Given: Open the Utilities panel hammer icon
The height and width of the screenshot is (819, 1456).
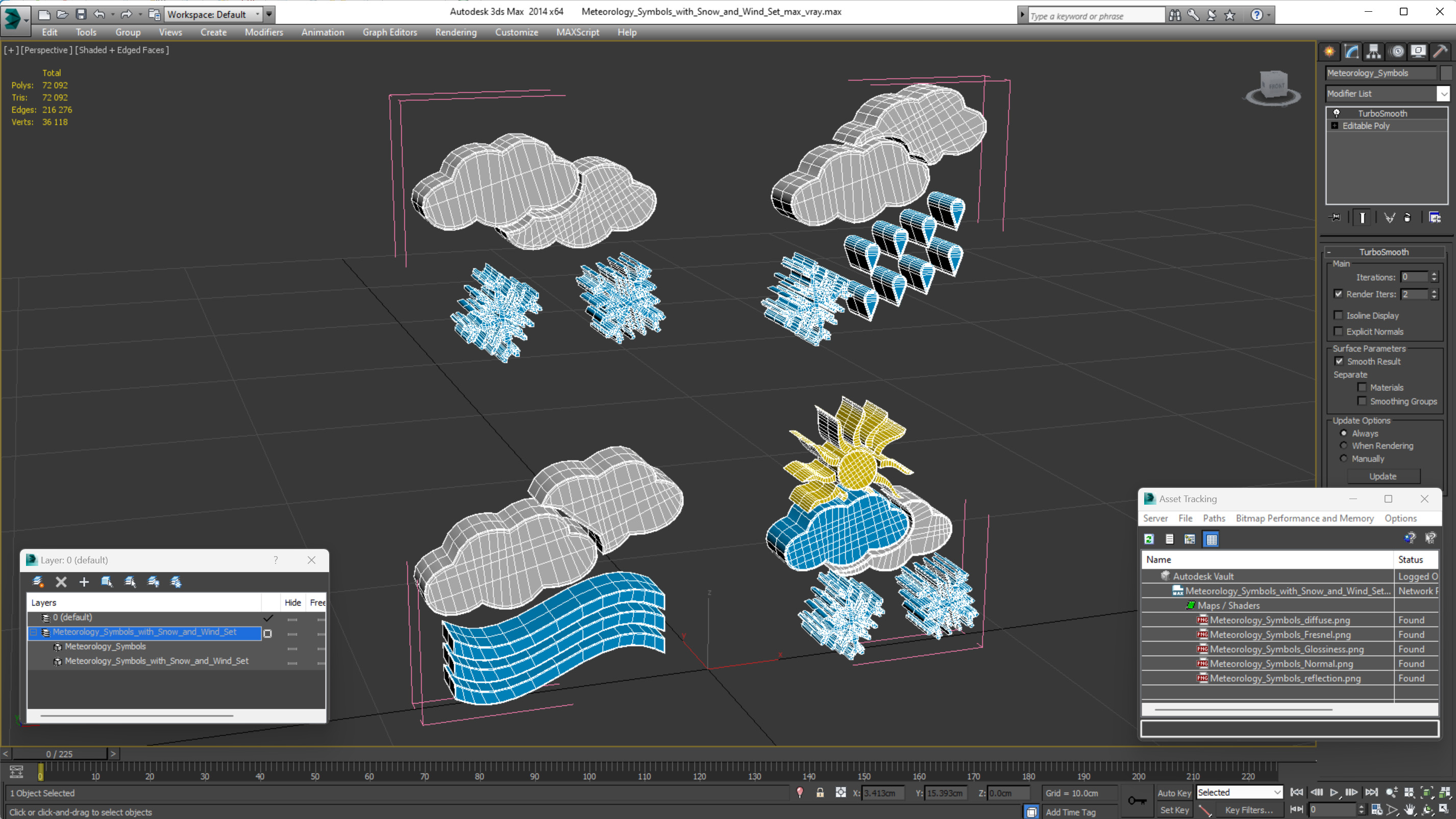Looking at the screenshot, I should (1440, 52).
